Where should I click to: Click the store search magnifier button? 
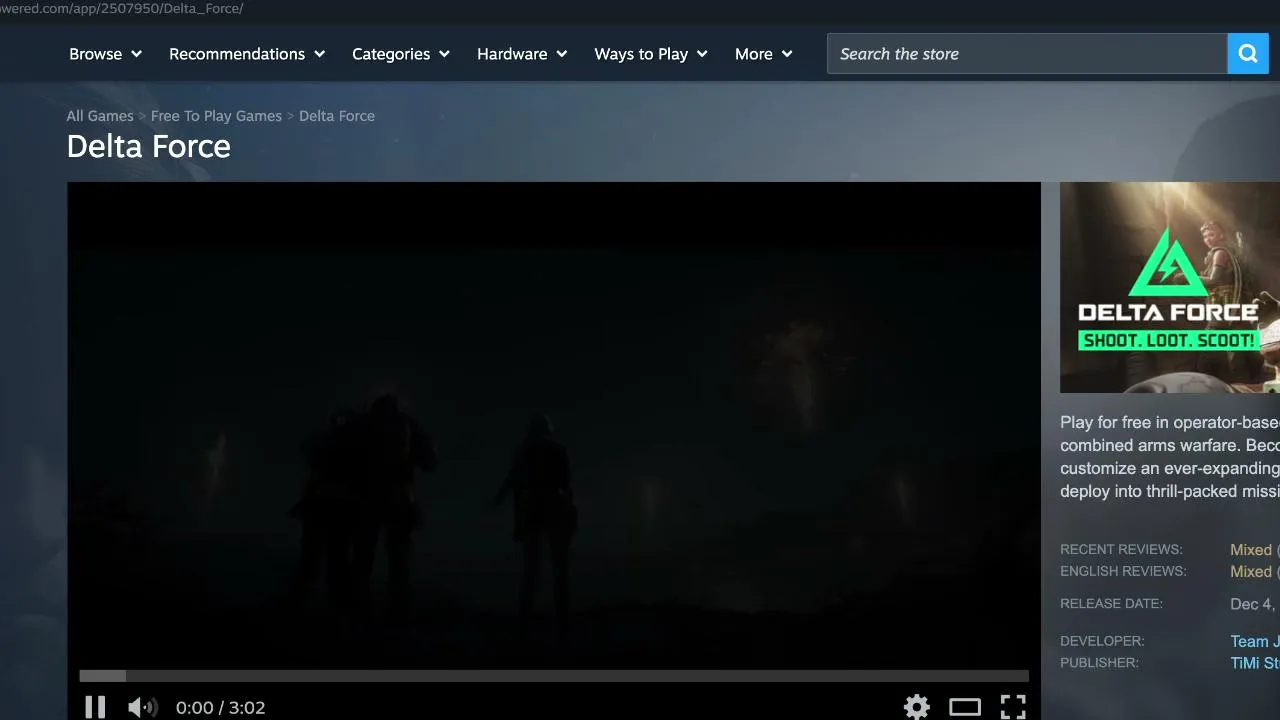tap(1248, 54)
